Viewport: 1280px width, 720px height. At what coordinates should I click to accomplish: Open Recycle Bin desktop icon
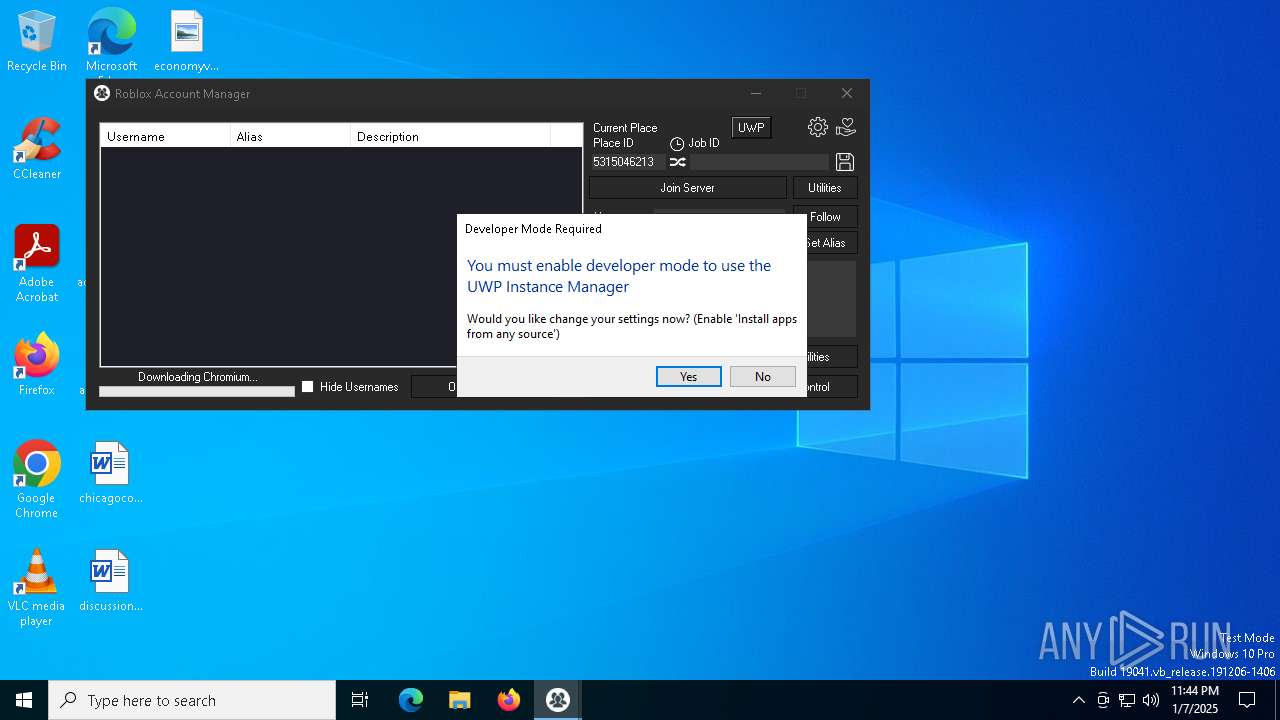tap(37, 41)
